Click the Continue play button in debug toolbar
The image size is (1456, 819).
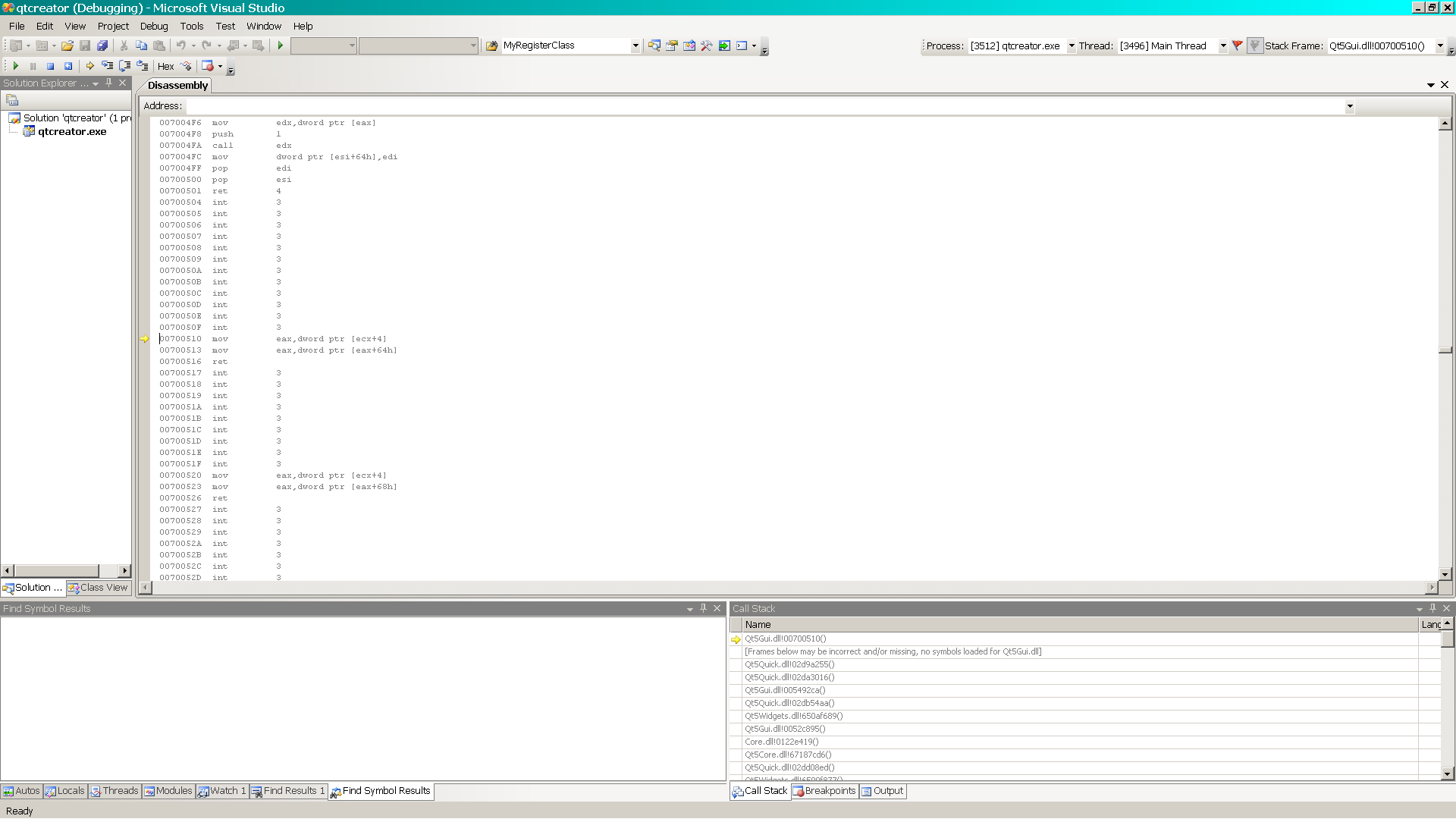click(15, 67)
